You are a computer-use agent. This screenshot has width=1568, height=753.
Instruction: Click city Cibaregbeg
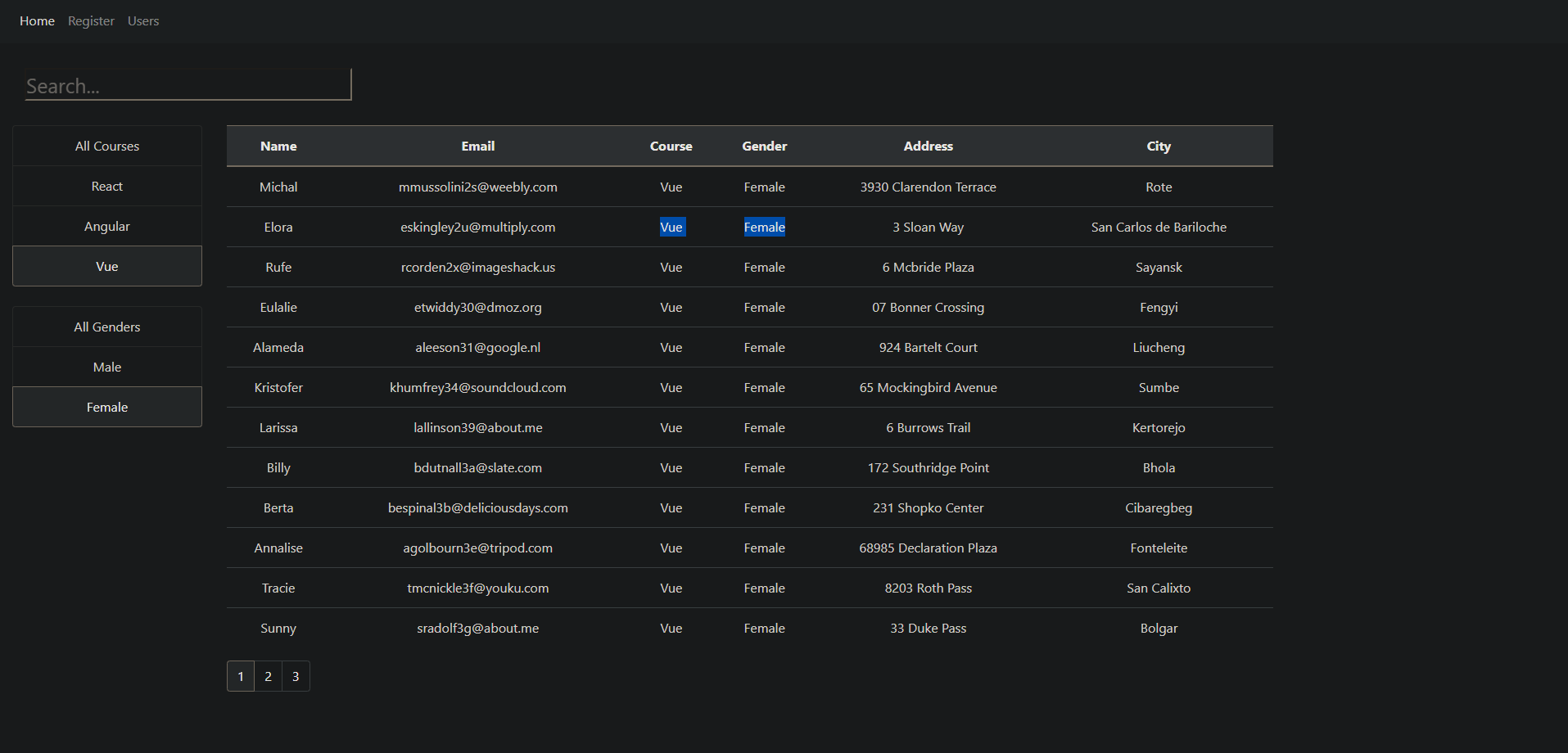1159,508
